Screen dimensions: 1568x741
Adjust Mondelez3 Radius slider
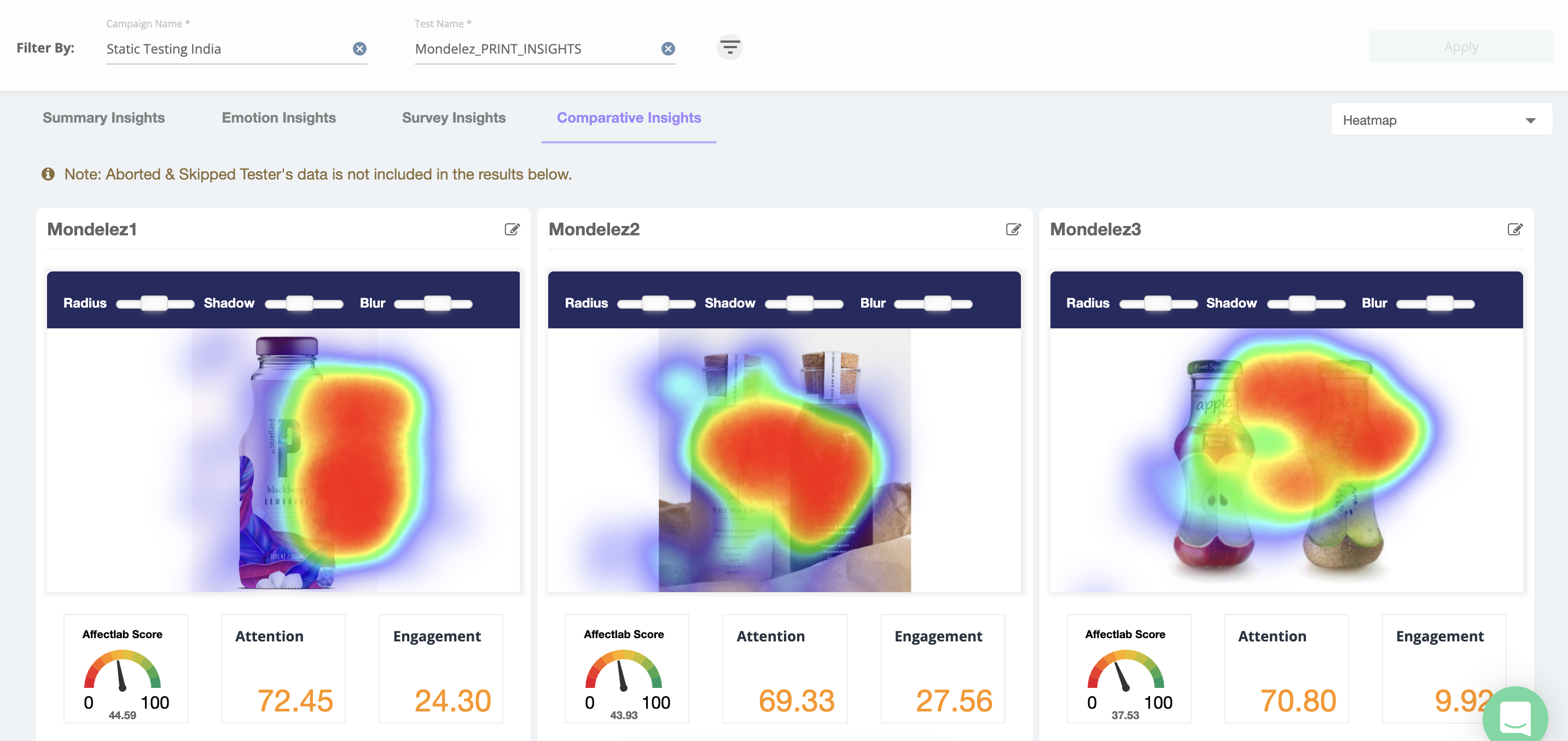1158,303
